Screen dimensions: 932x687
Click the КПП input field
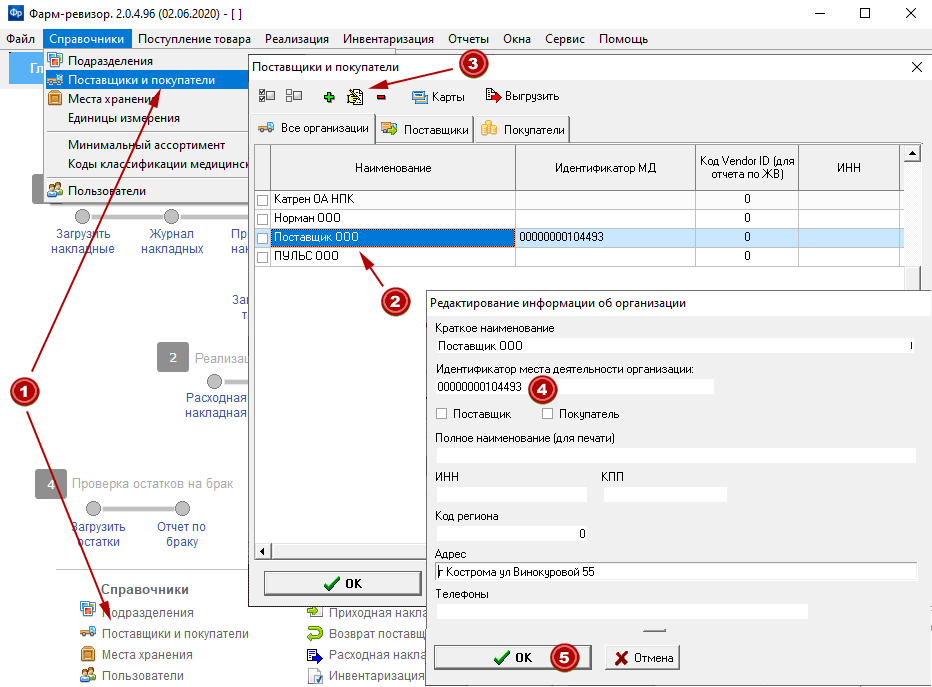point(665,494)
